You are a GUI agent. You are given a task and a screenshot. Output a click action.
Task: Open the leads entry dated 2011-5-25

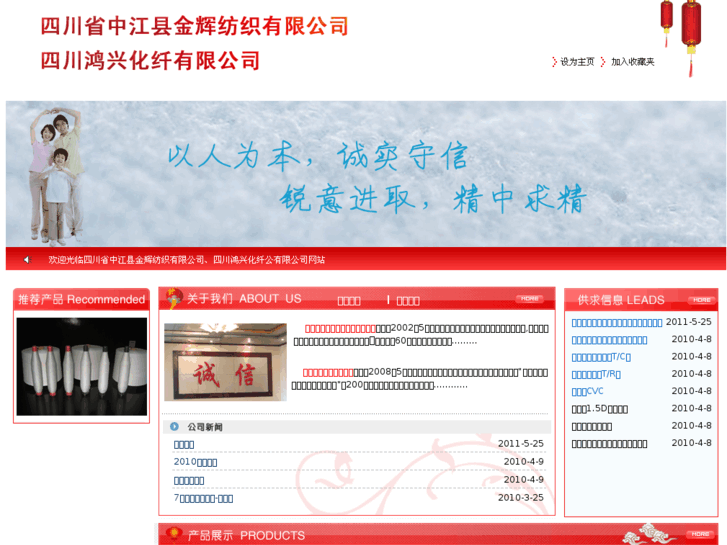[617, 322]
